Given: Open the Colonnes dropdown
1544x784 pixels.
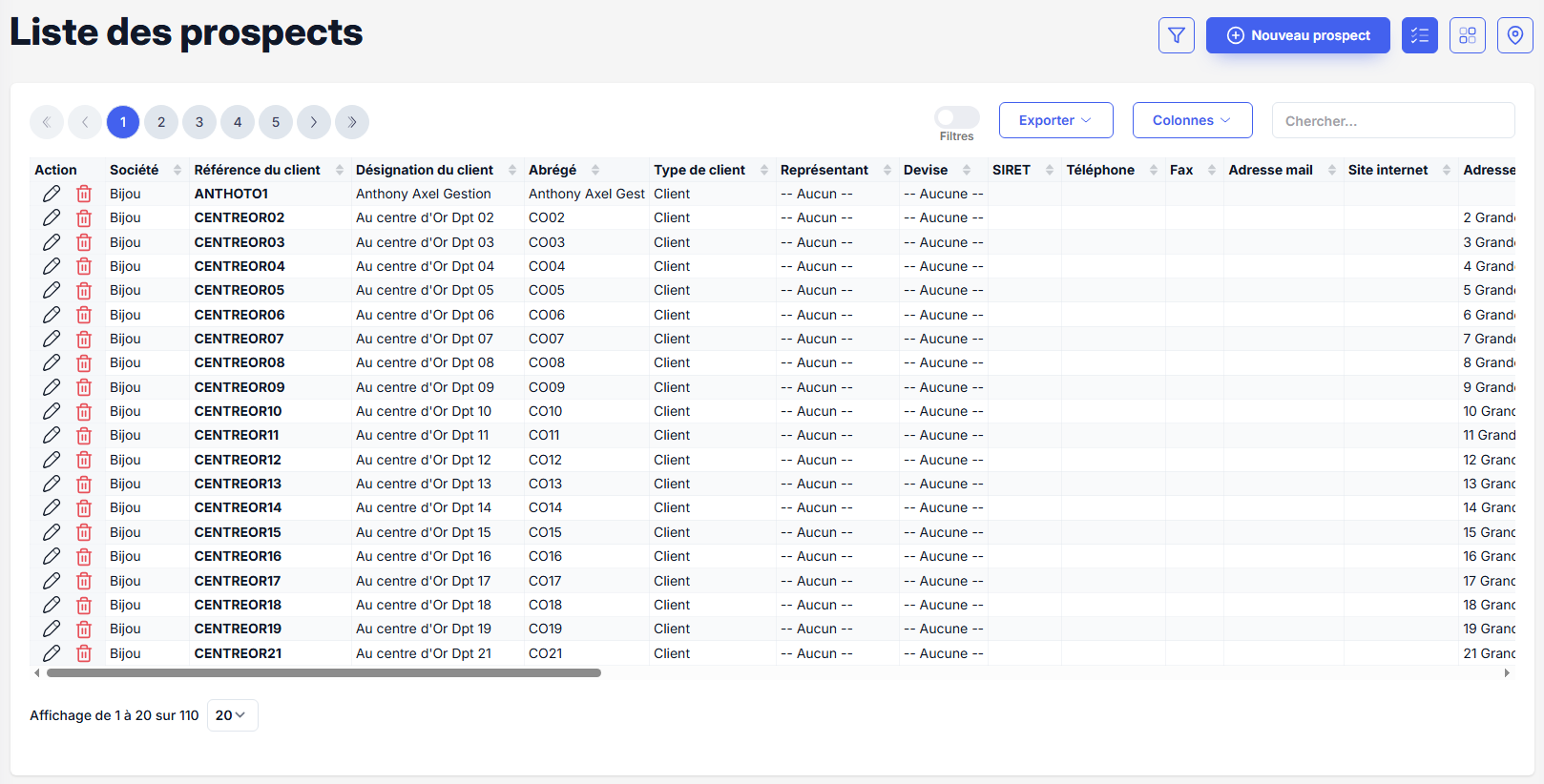Looking at the screenshot, I should [1191, 120].
